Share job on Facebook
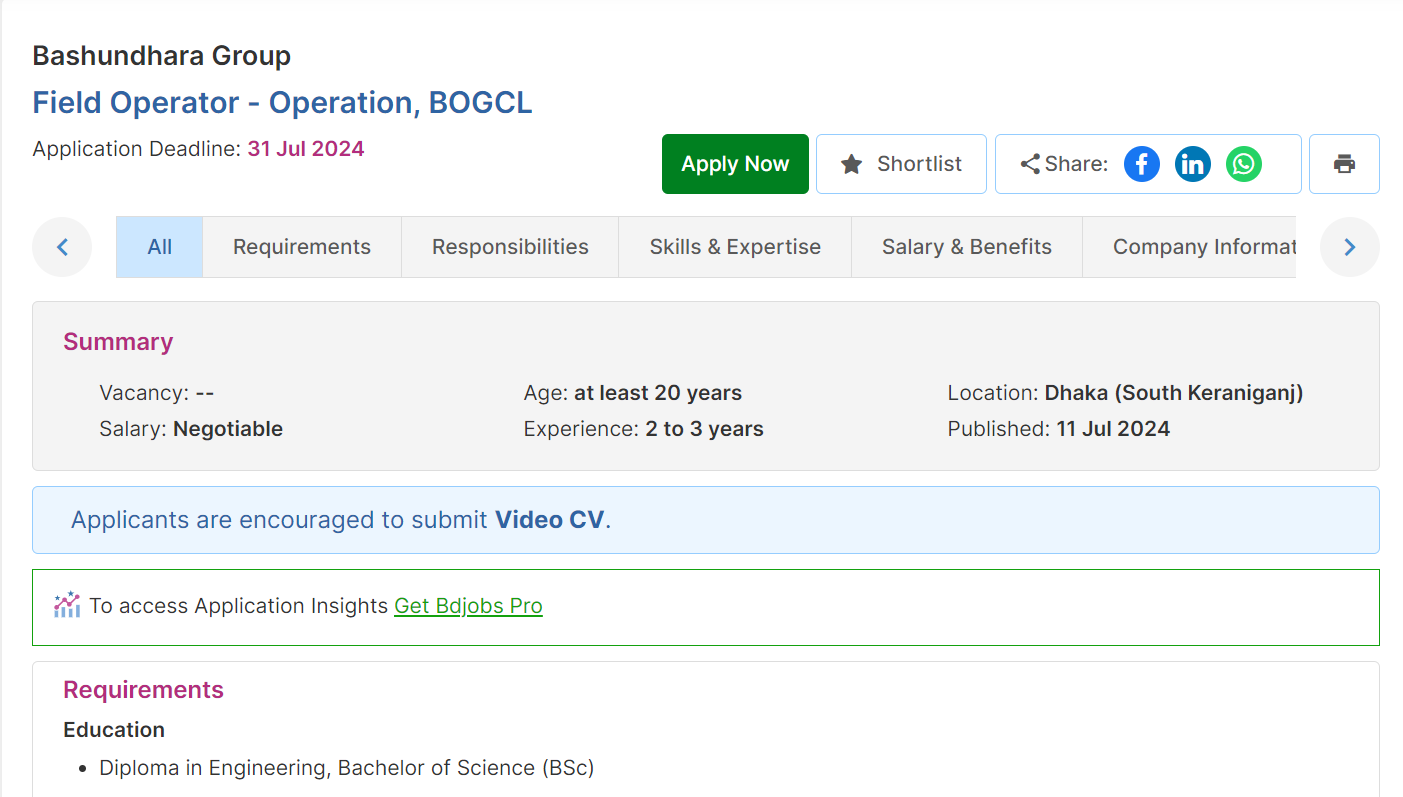Image resolution: width=1403 pixels, height=797 pixels. [x=1142, y=164]
